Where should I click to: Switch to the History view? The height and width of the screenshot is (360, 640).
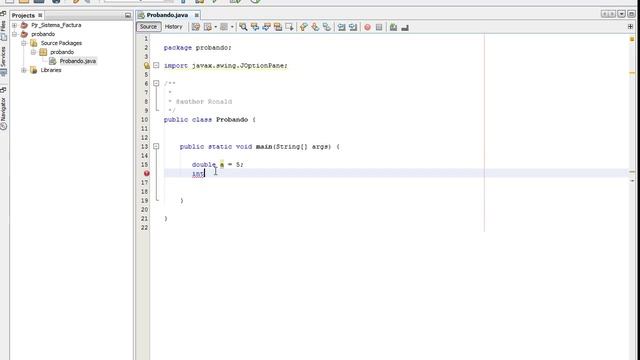tap(173, 27)
